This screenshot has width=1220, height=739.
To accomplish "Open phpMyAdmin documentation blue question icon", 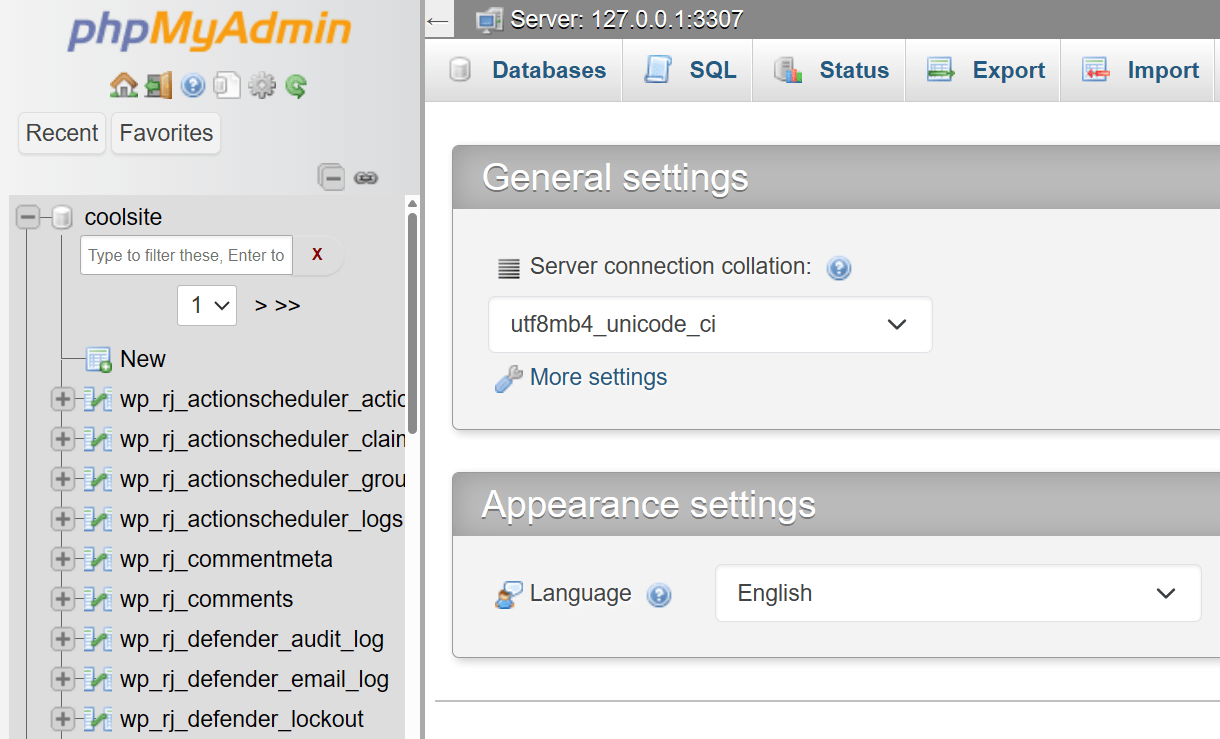I will (x=193, y=86).
